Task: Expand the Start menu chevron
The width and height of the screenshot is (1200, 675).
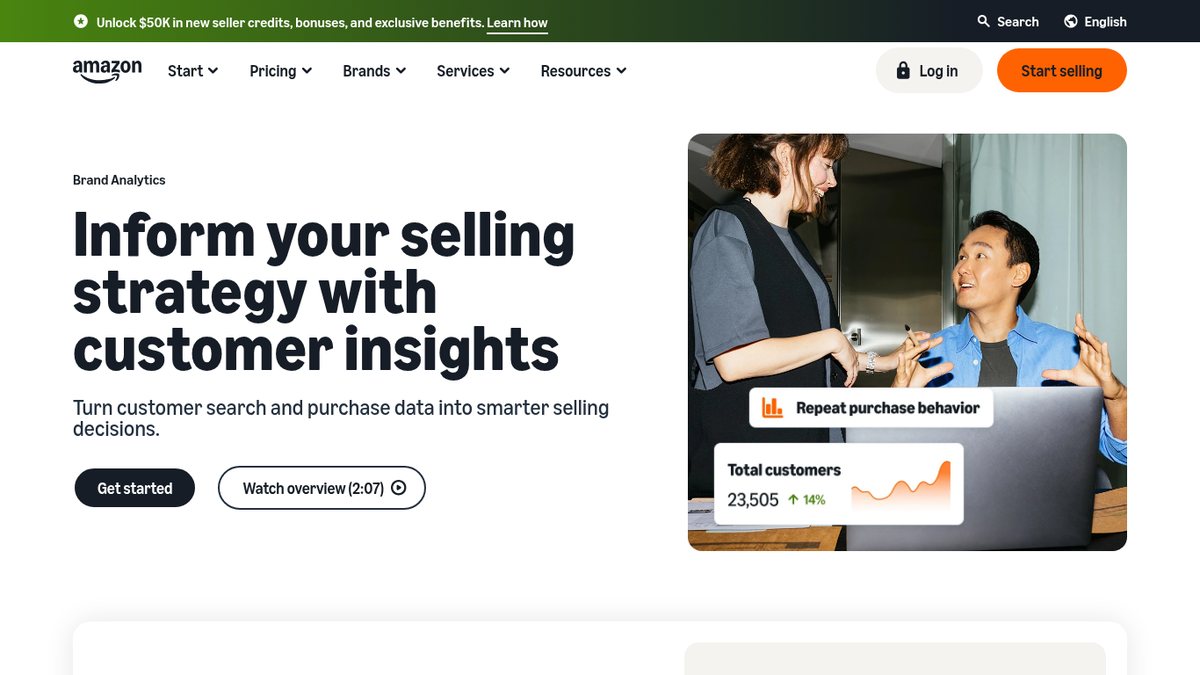Action: click(x=213, y=71)
